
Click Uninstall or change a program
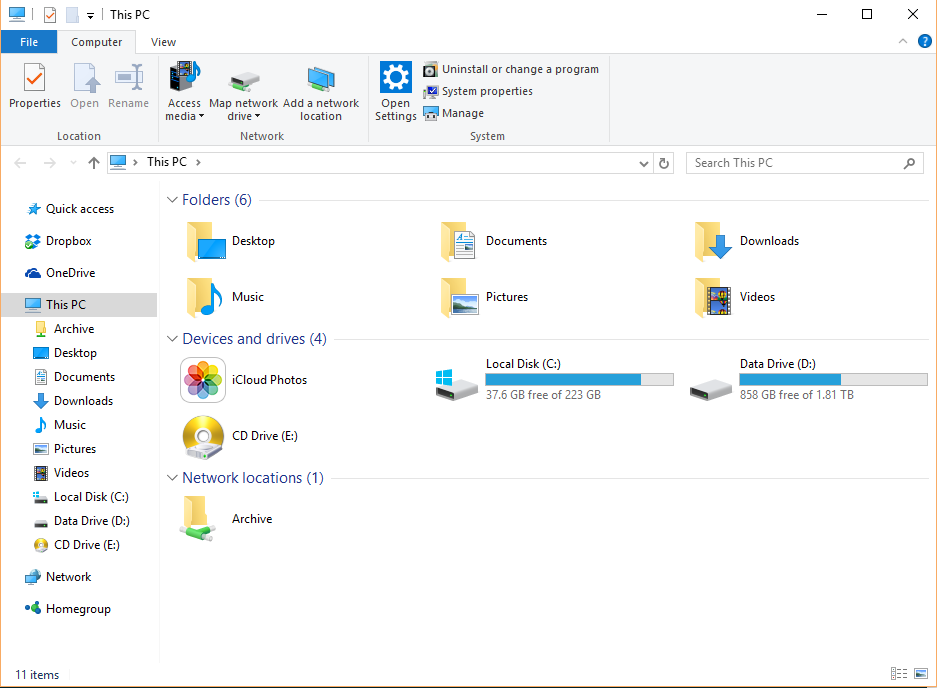[511, 69]
